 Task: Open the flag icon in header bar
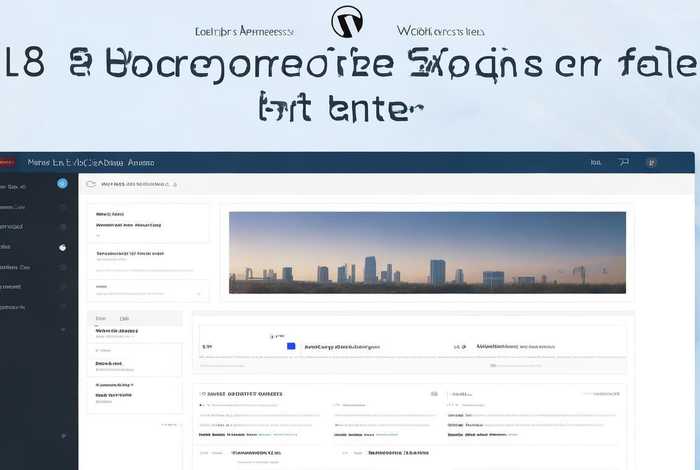tap(624, 162)
